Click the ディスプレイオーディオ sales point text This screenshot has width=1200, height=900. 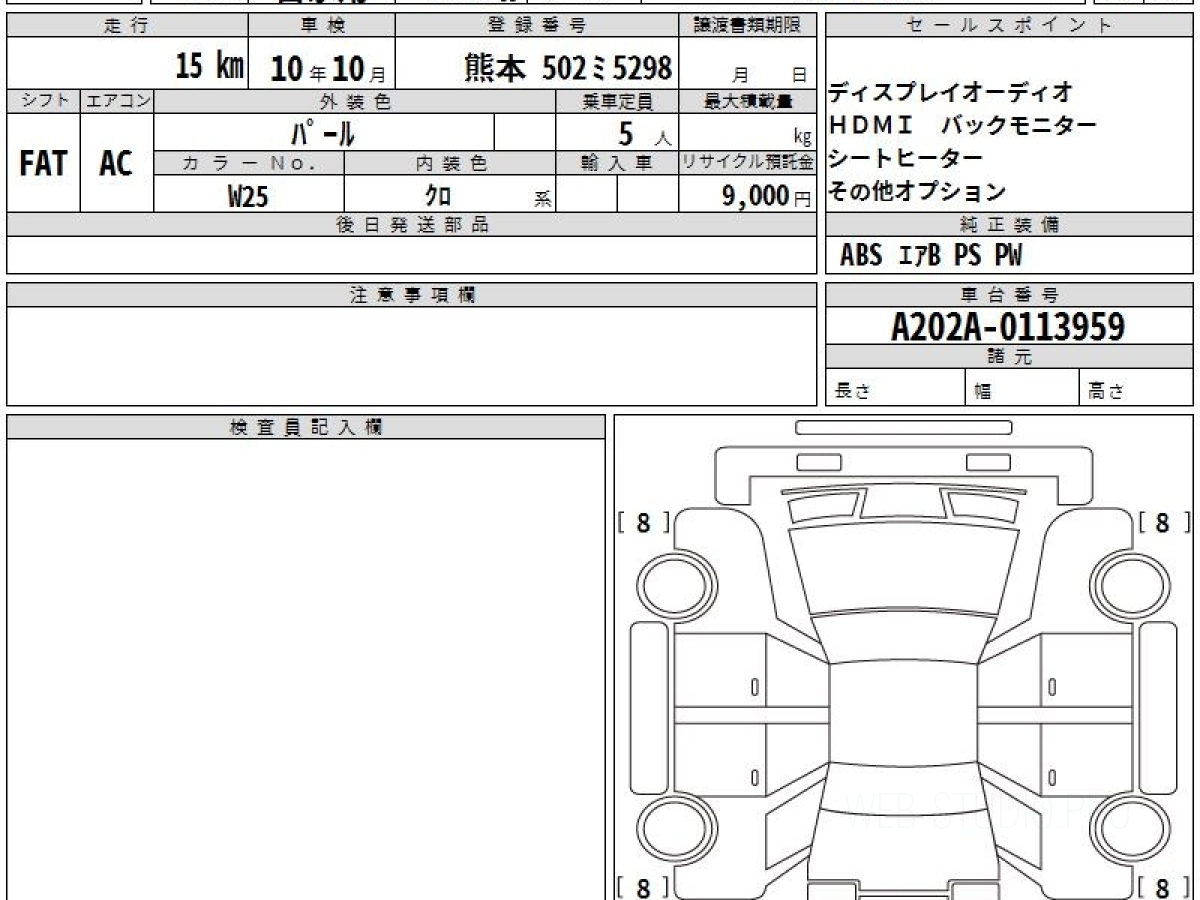pyautogui.click(x=950, y=92)
